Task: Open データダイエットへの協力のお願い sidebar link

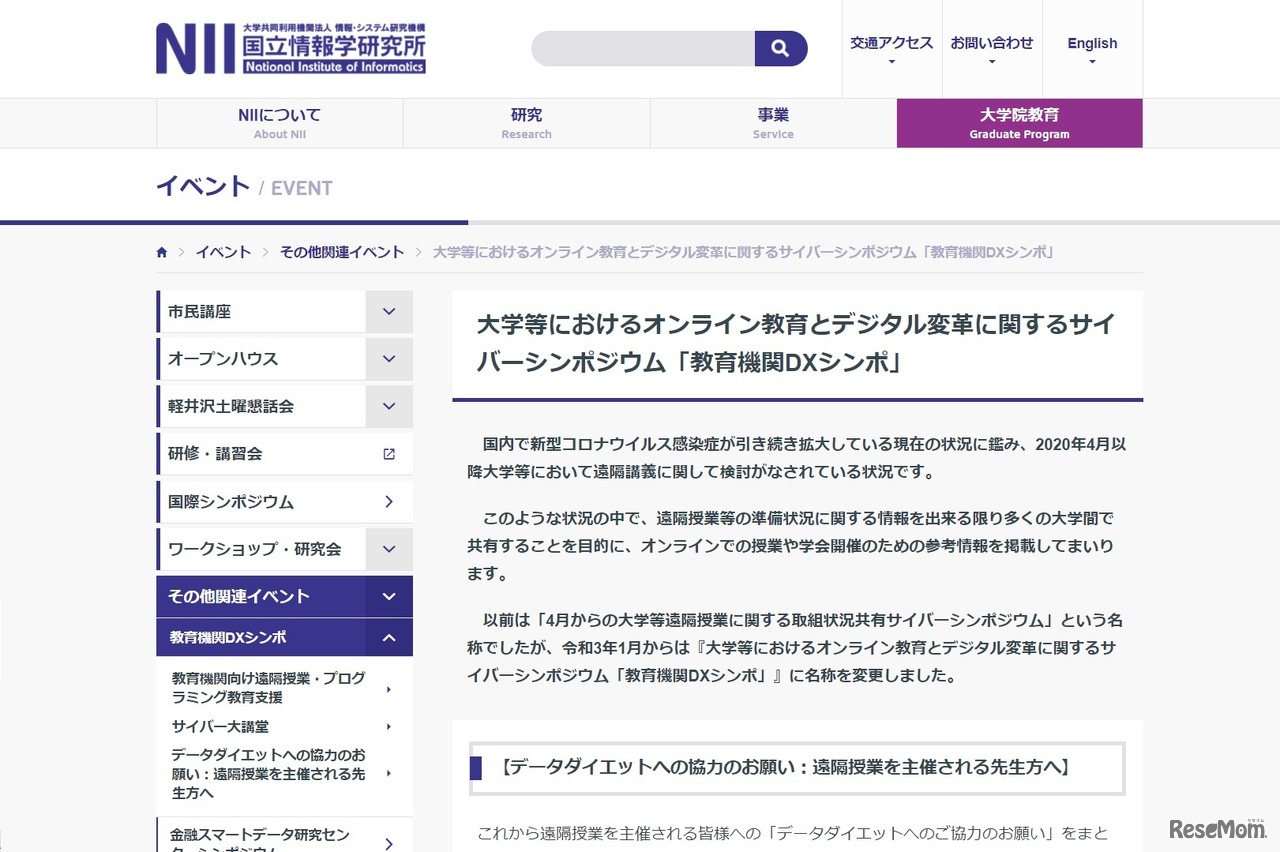Action: pyautogui.click(x=270, y=773)
